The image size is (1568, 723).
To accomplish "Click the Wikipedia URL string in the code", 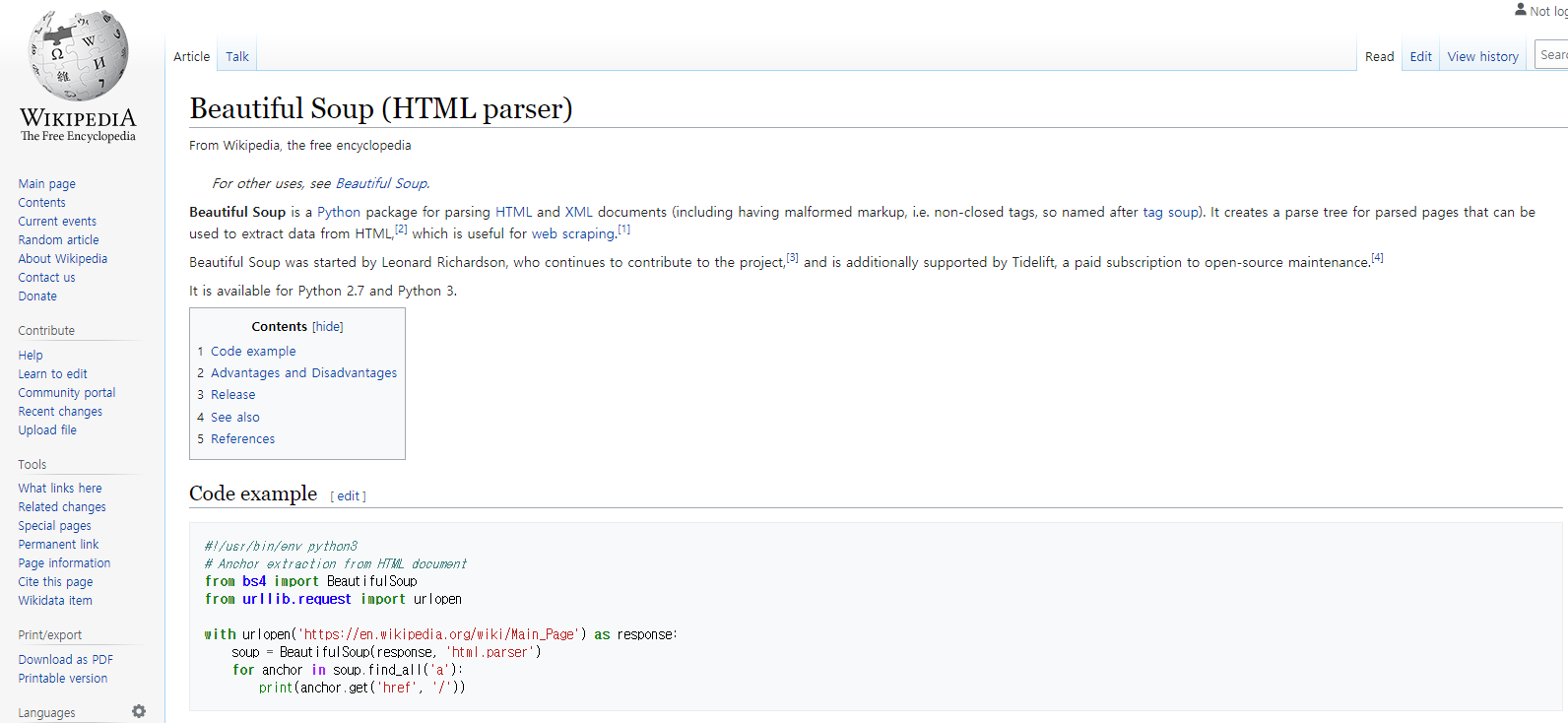I will [438, 634].
